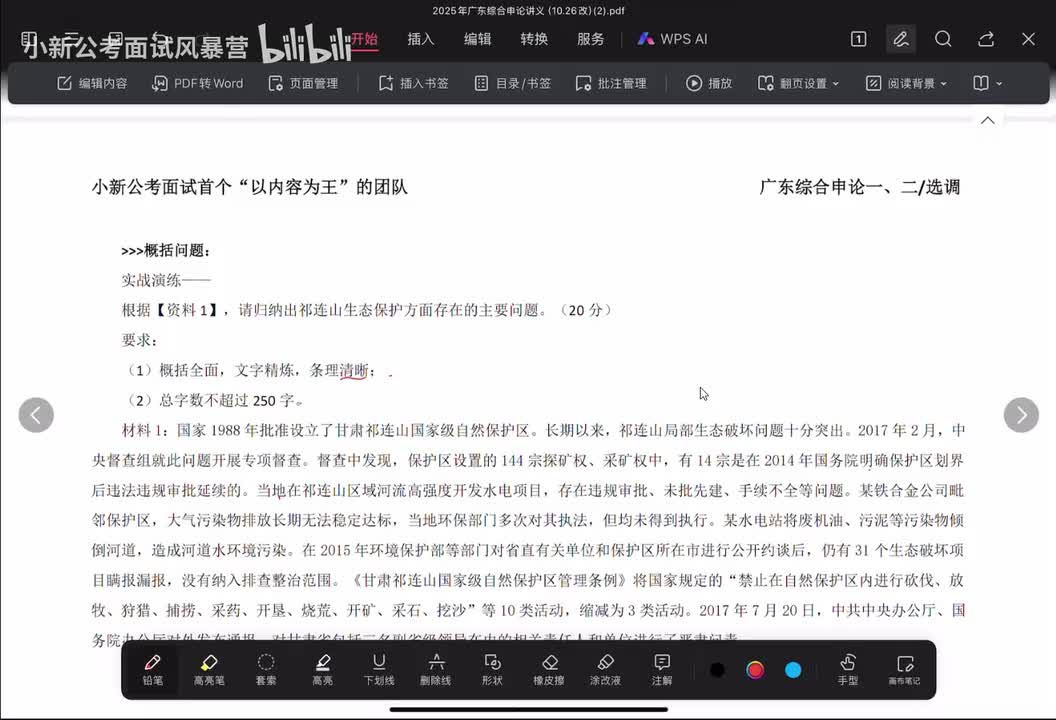Select the 高亮笔 highlighter pen tool
This screenshot has height=720, width=1056.
(x=209, y=669)
